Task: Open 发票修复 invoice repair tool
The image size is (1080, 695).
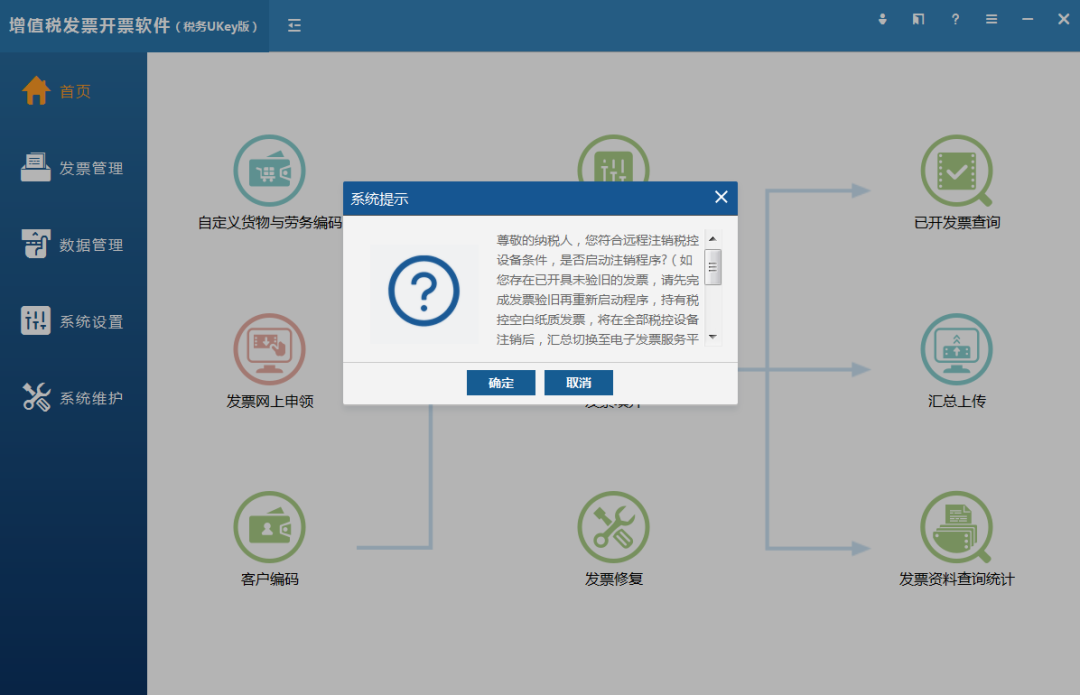Action: pos(613,526)
